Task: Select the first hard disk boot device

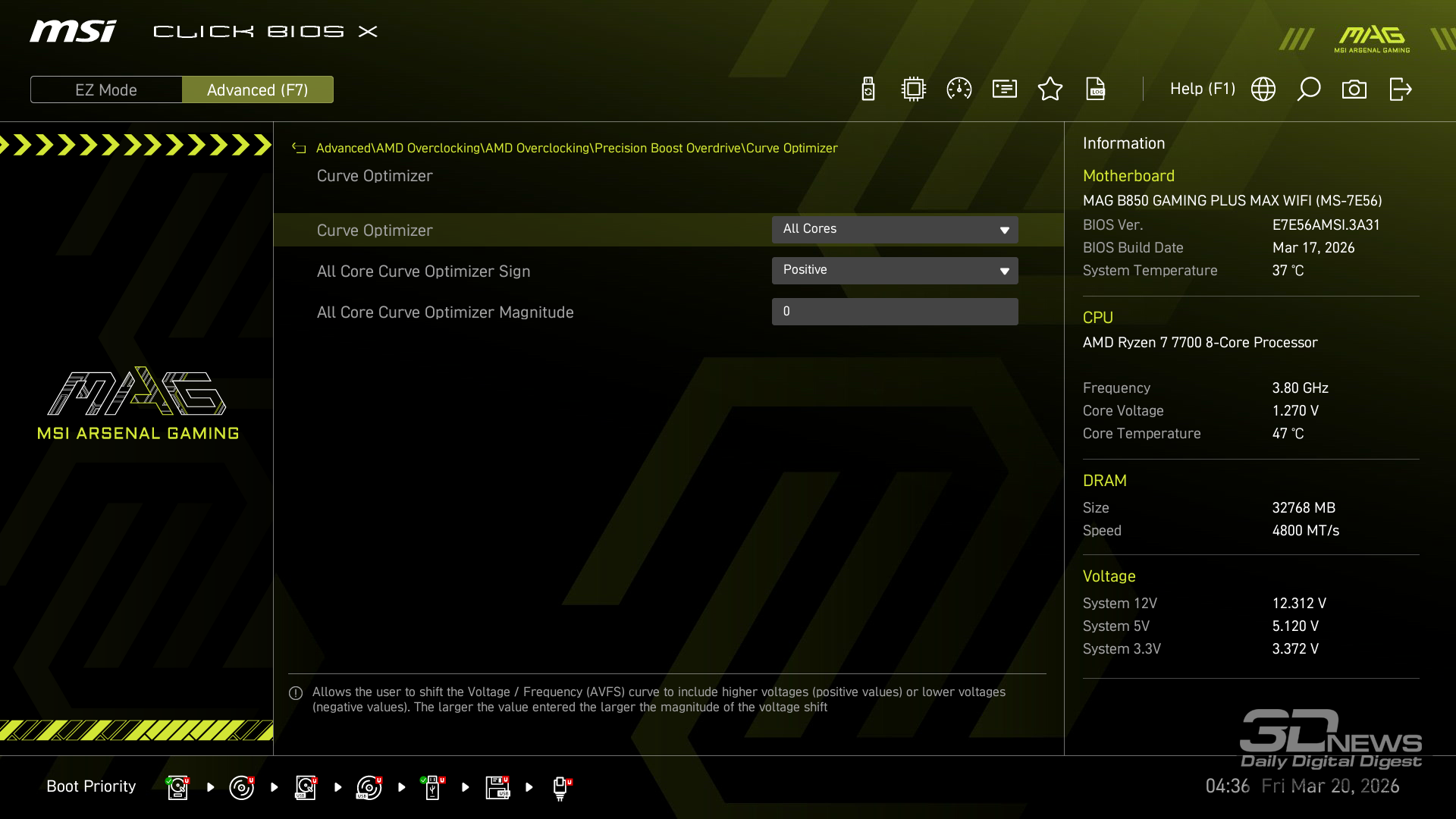Action: click(x=177, y=787)
